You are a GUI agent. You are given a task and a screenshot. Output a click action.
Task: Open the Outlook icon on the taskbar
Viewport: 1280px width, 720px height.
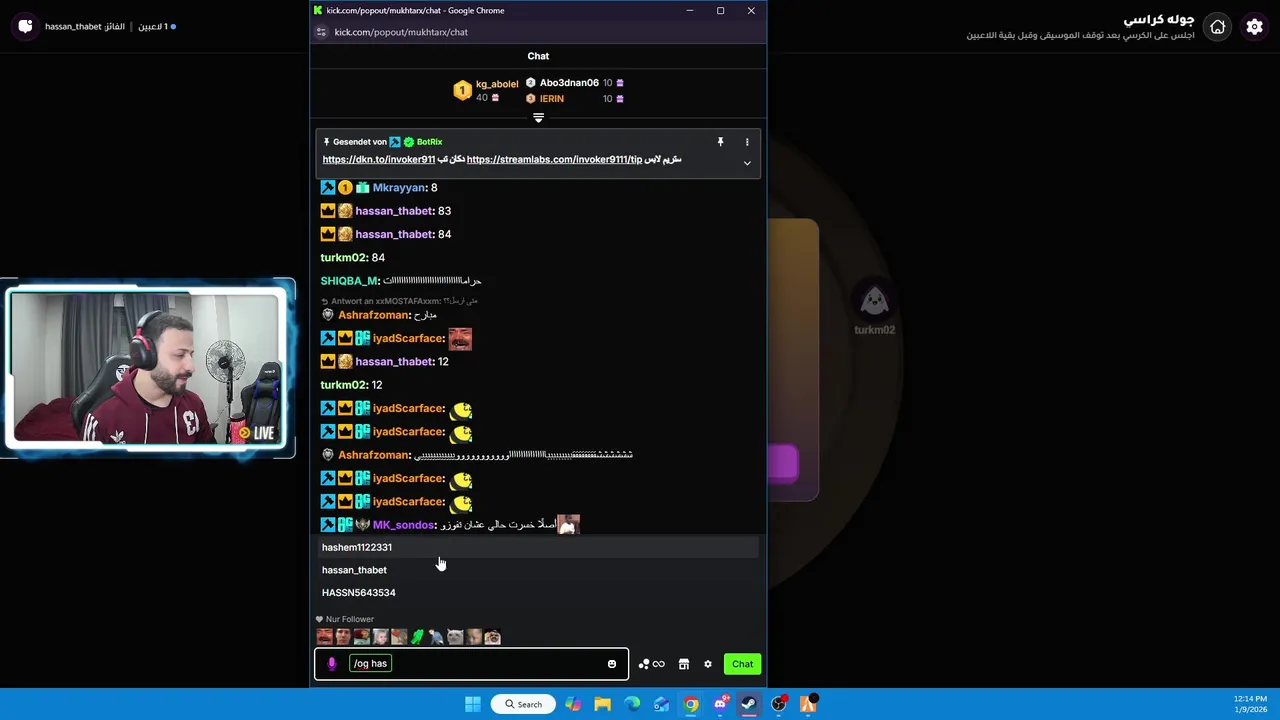[x=661, y=704]
